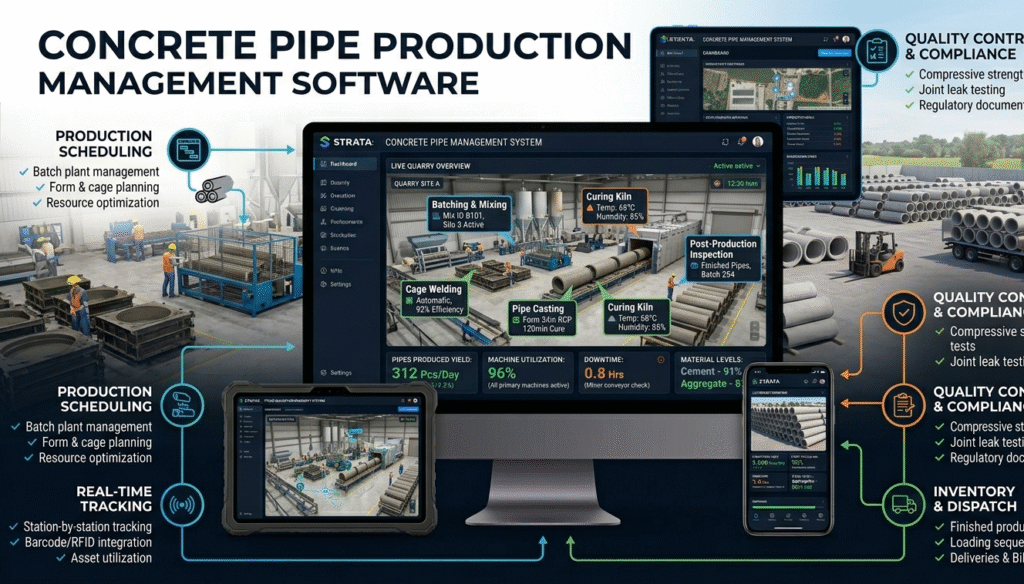Click the stacked pipes icon under Production Scheduling

(x=215, y=189)
